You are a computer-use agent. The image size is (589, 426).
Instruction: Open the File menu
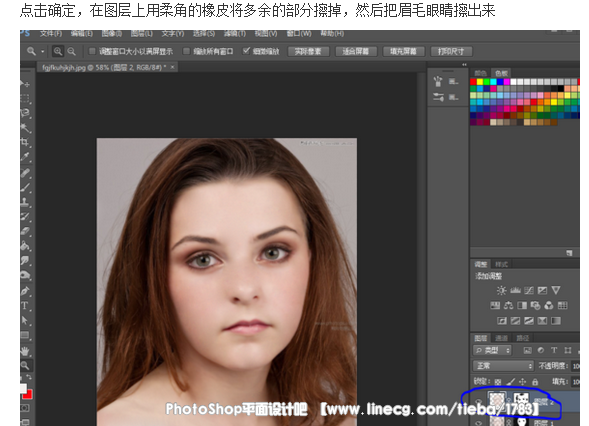pyautogui.click(x=51, y=34)
